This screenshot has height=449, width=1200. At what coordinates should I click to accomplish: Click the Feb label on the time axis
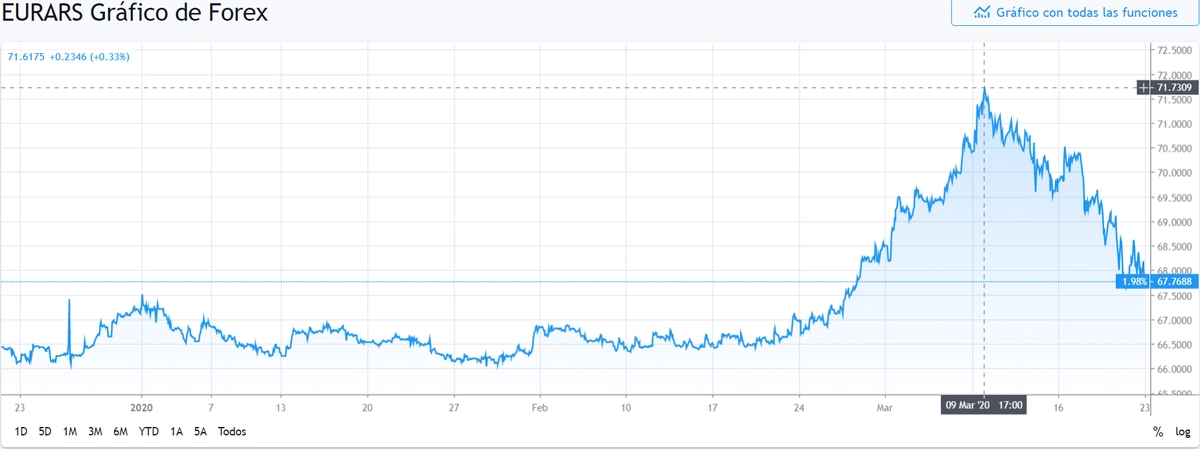[x=540, y=407]
